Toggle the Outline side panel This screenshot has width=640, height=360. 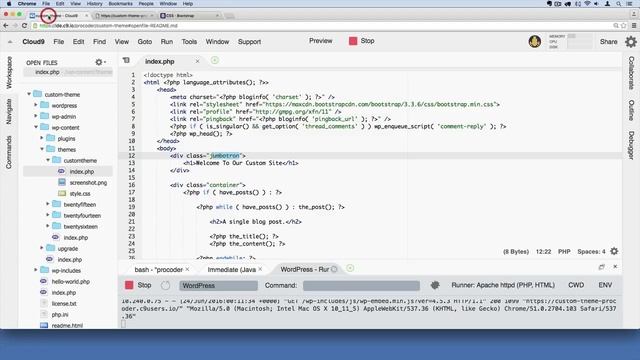631,110
